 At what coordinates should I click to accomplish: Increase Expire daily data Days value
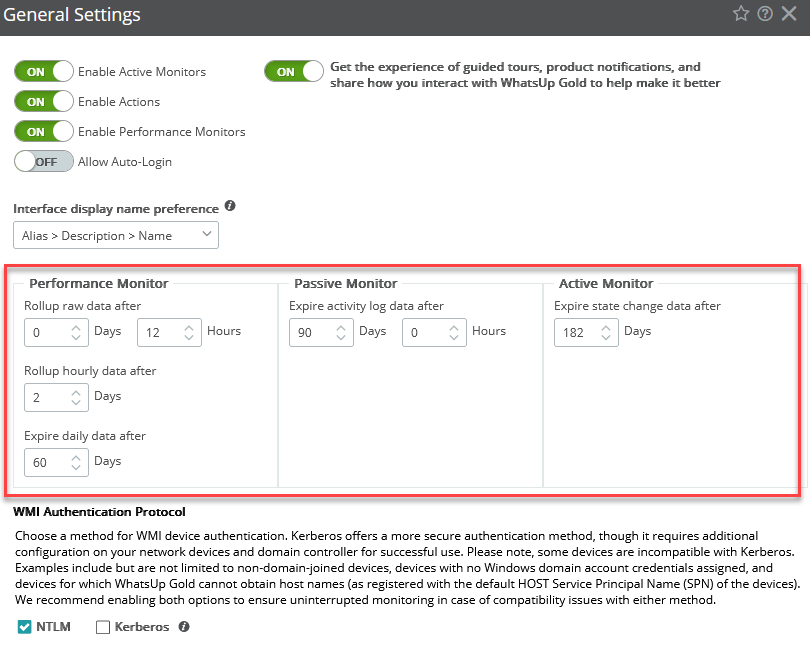pyautogui.click(x=76, y=458)
